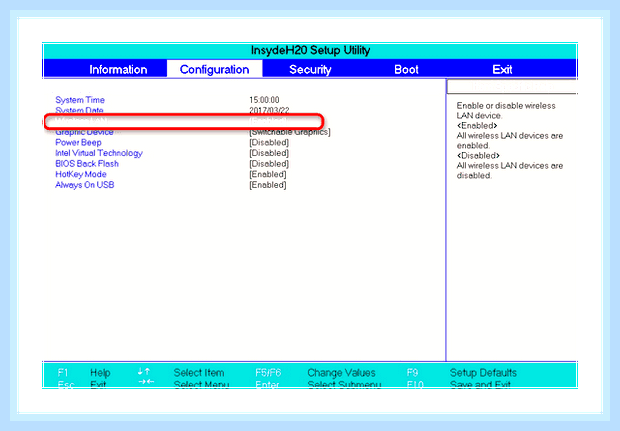620x431 pixels.
Task: Go to the Boot tab
Action: [x=406, y=70]
